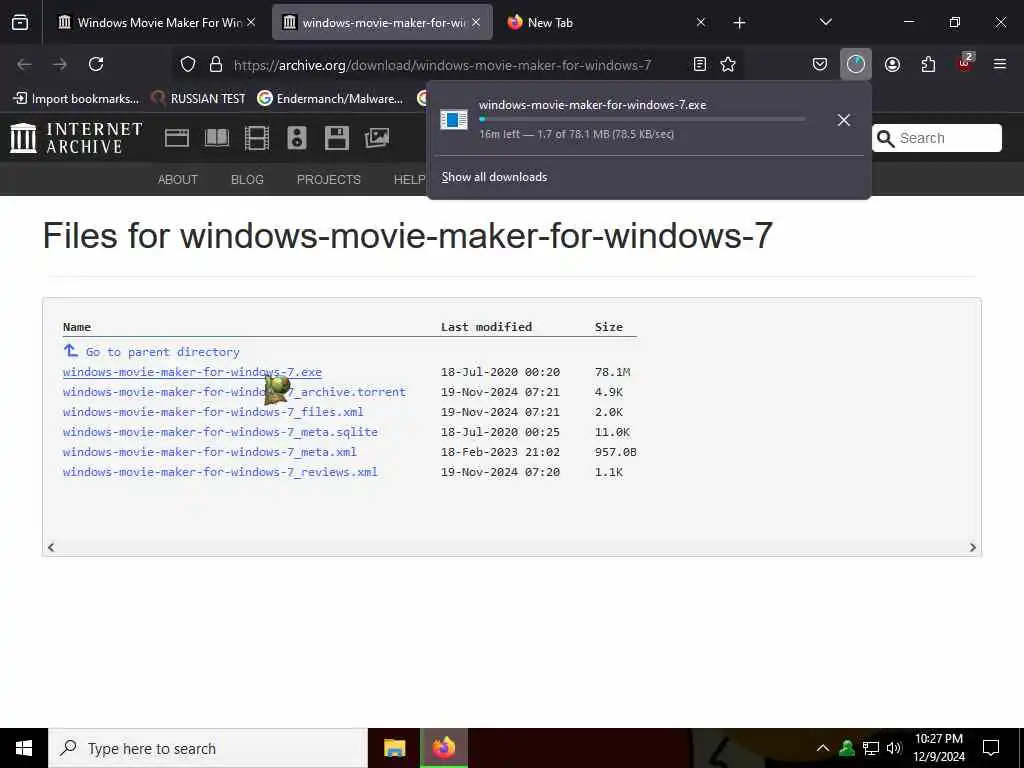1024x768 pixels.
Task: Click the Internet Archive Search field
Action: click(x=936, y=138)
